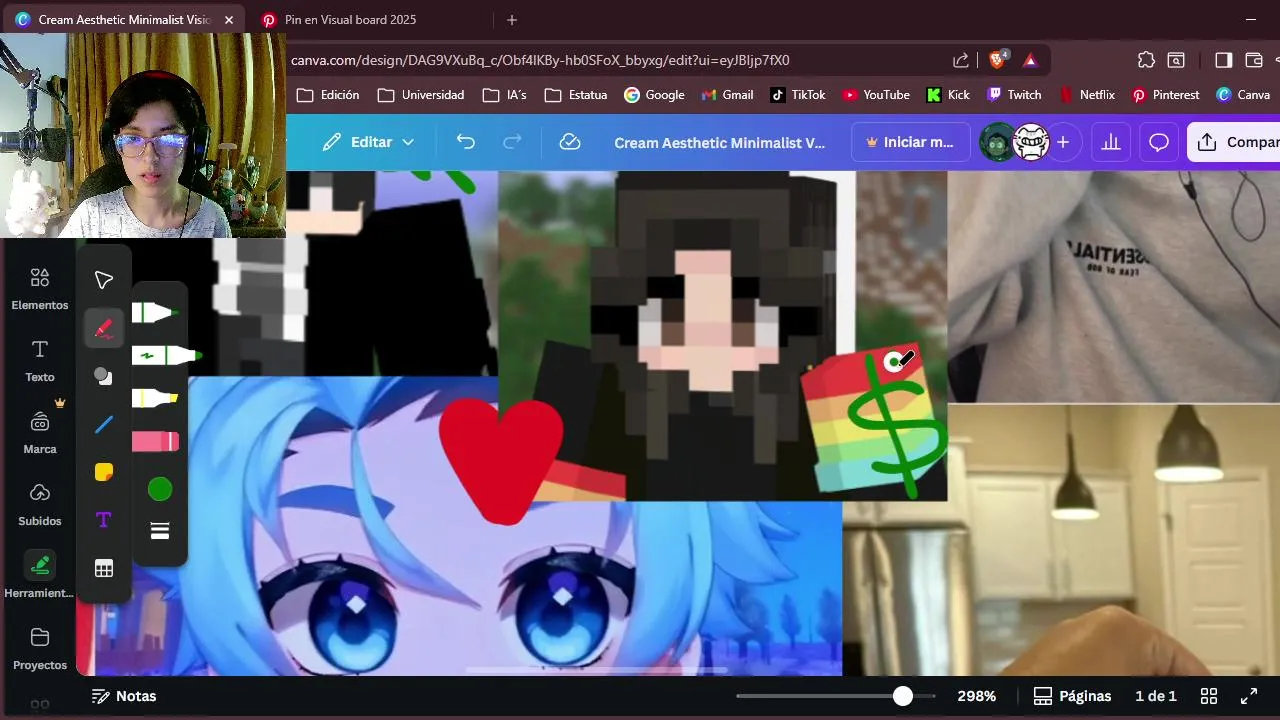This screenshot has width=1280, height=720.
Task: Choose the select arrow pointer tool
Action: (x=104, y=280)
